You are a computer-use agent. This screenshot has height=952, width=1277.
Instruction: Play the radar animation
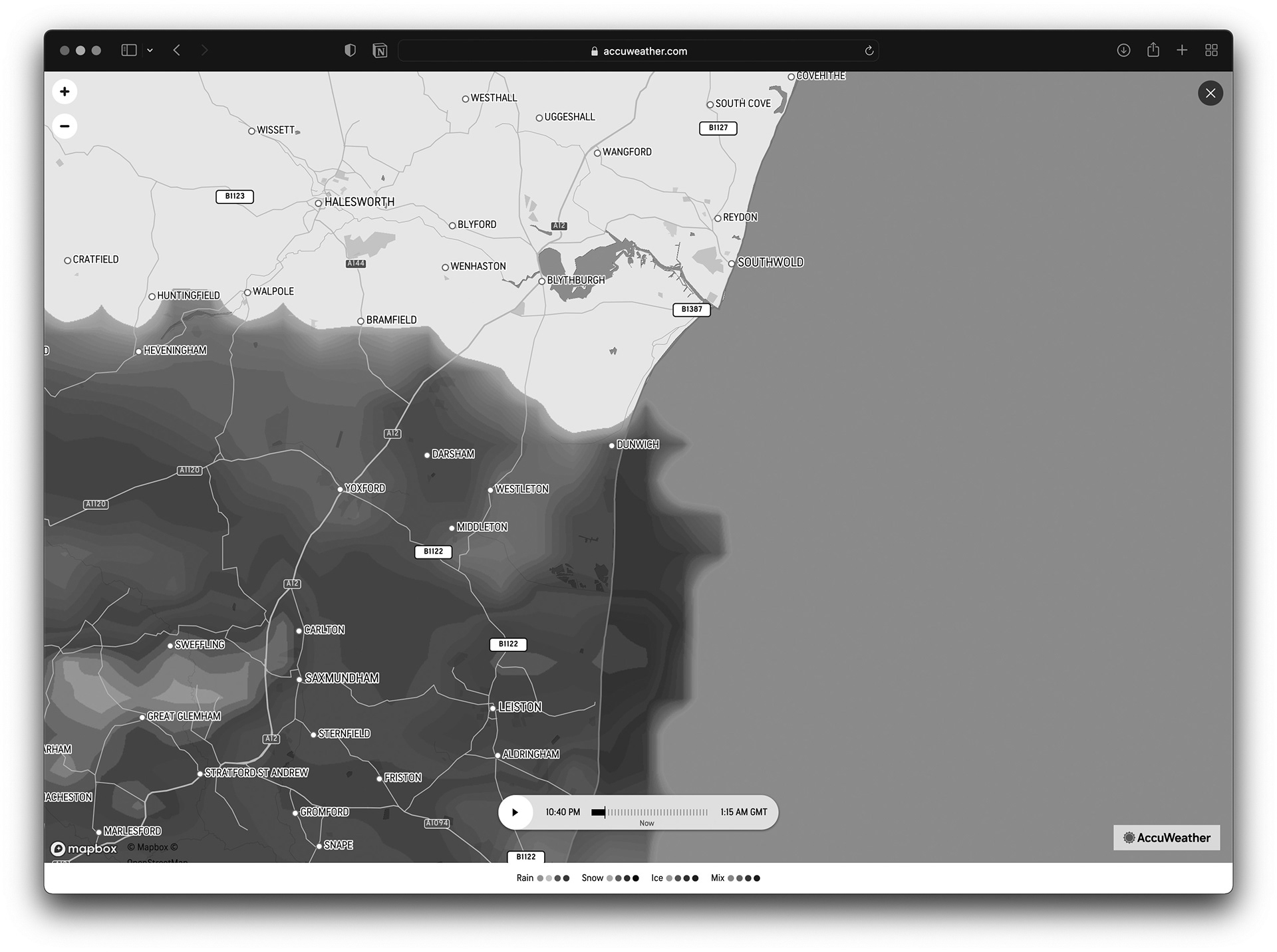515,812
